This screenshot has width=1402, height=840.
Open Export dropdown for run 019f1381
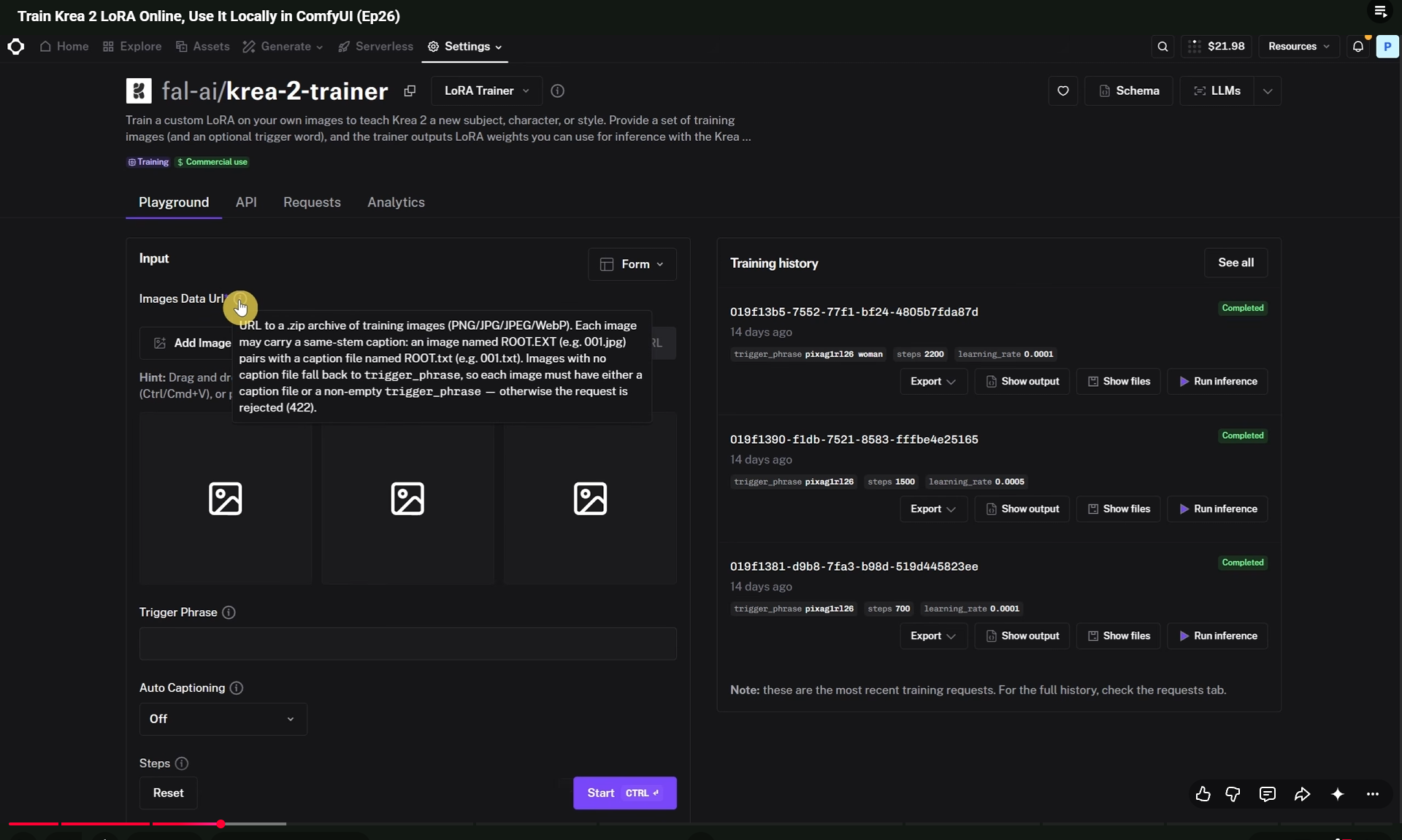tap(934, 636)
